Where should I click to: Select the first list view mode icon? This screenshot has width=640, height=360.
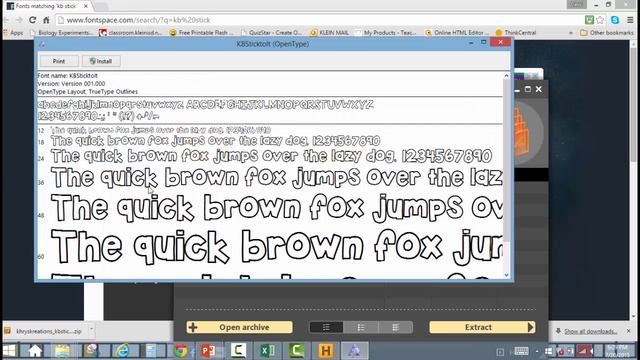coord(326,327)
